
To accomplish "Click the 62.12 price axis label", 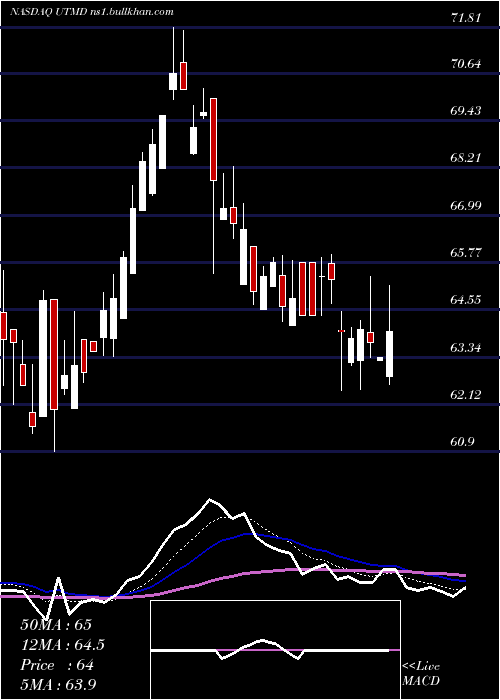I will (466, 395).
